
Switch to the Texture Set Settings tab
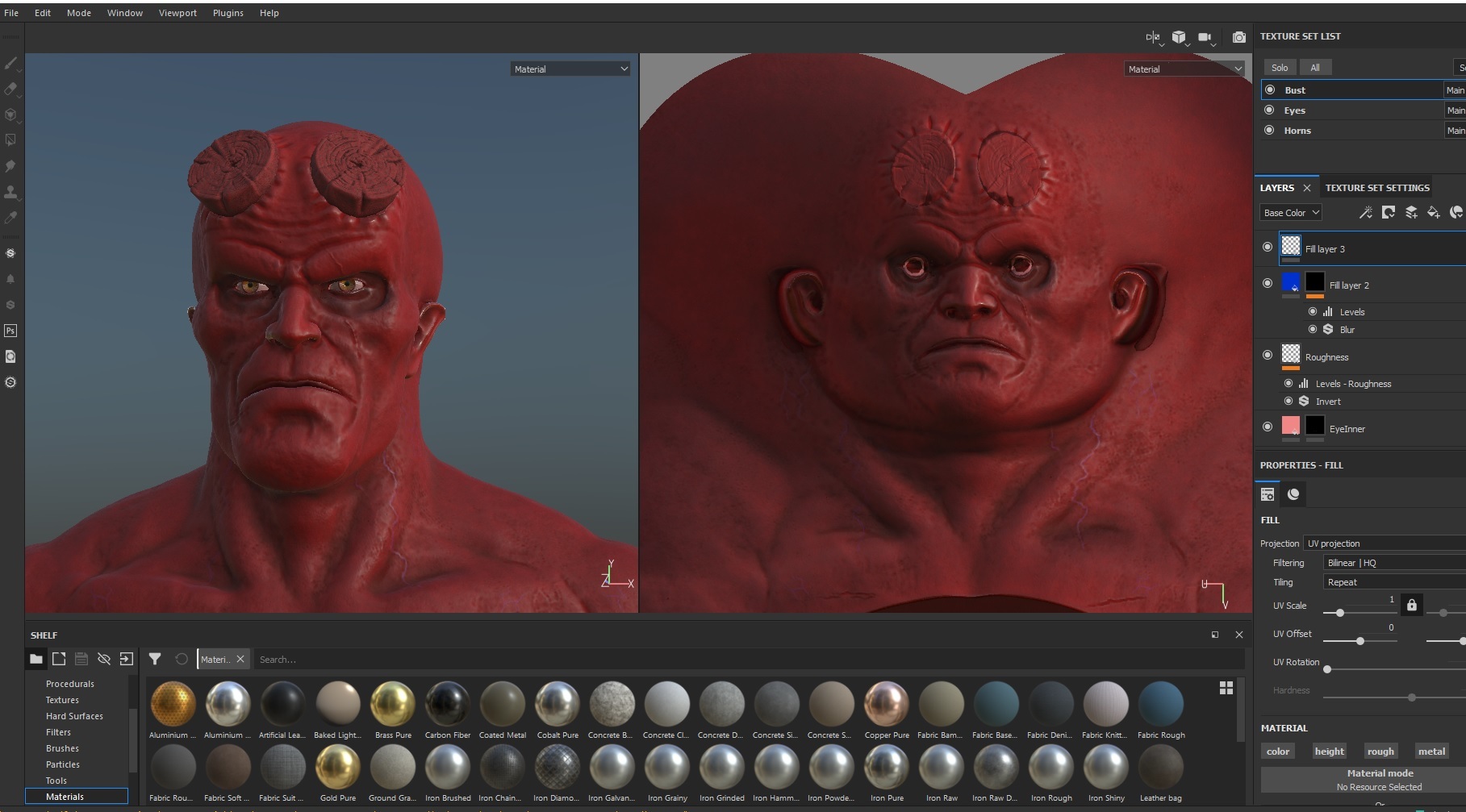click(1376, 188)
